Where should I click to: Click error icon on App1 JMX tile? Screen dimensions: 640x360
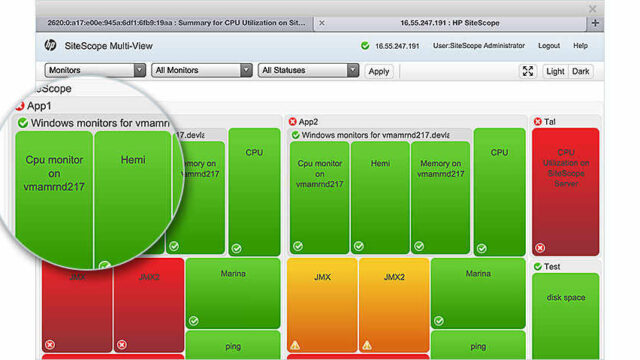click(50, 345)
